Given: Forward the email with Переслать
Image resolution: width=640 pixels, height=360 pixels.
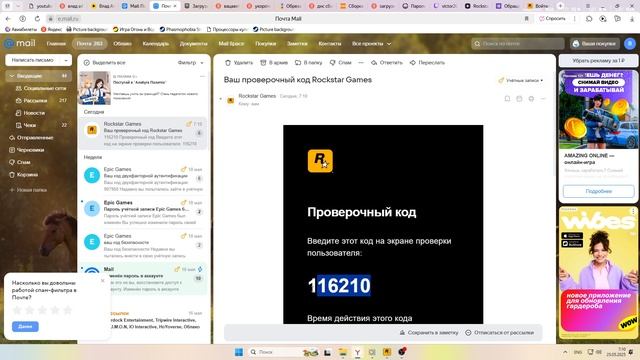Looking at the screenshot, I should (427, 62).
